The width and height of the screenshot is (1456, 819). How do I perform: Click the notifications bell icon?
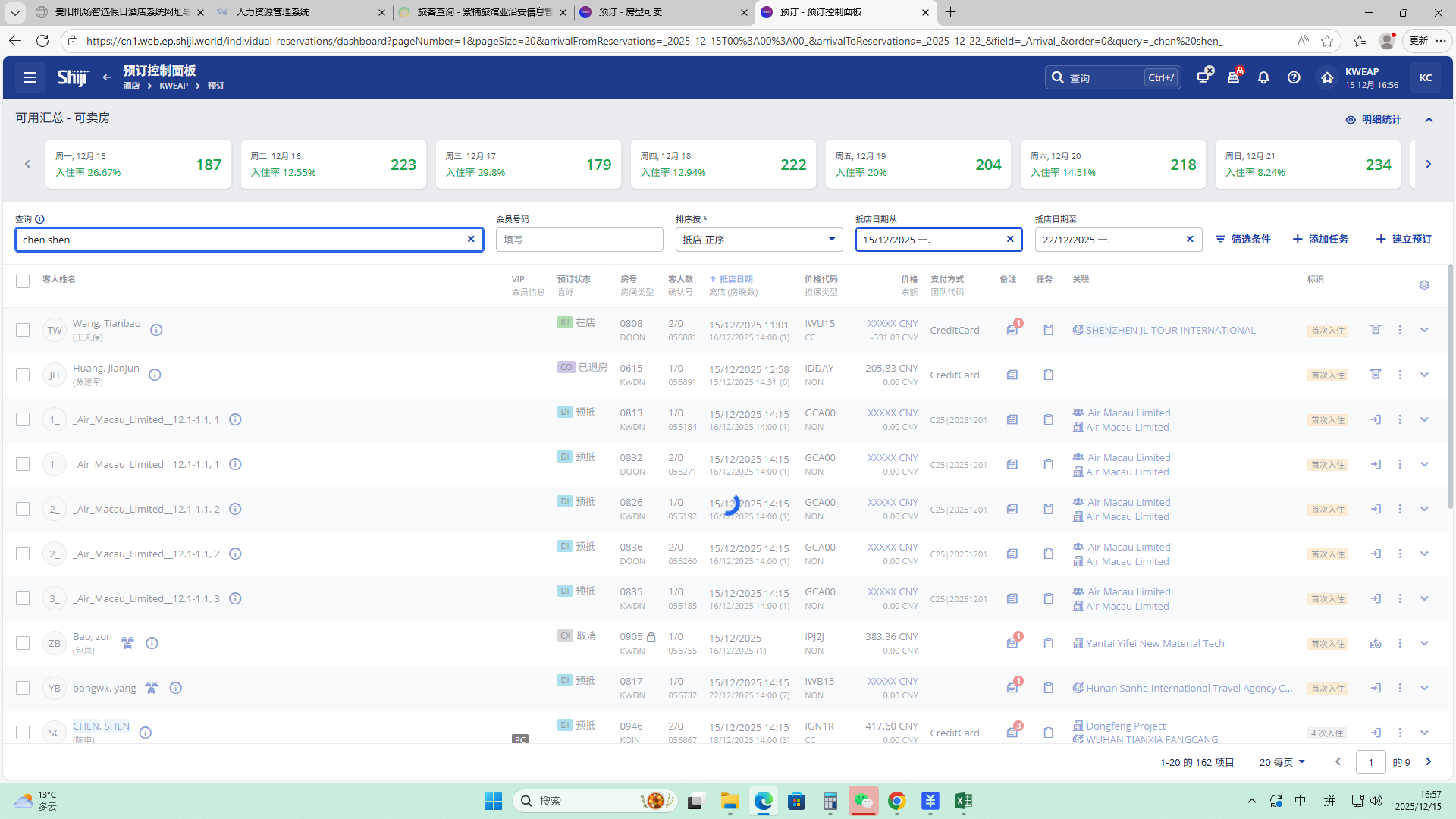1263,77
